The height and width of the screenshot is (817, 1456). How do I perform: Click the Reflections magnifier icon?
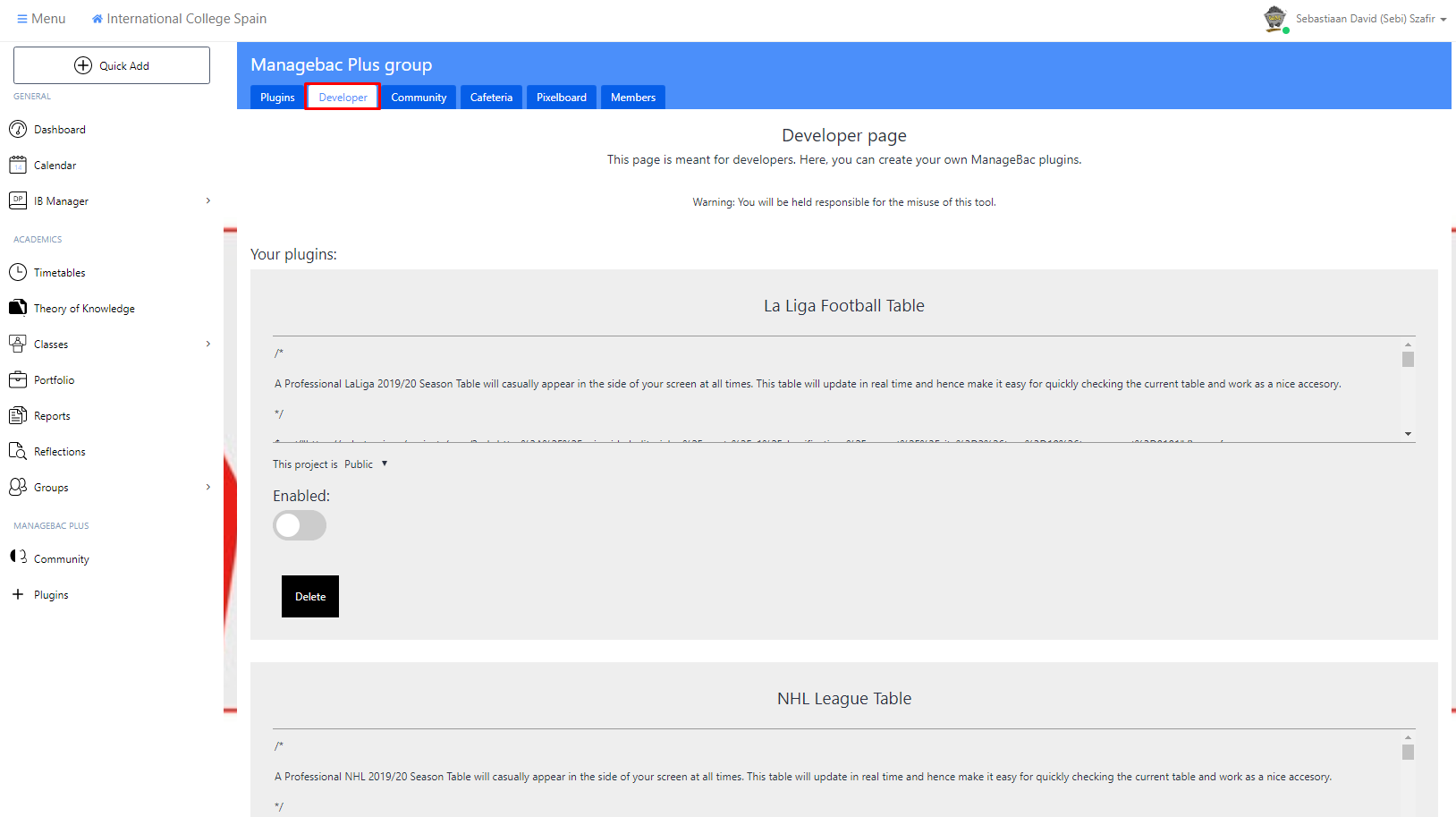pos(18,451)
